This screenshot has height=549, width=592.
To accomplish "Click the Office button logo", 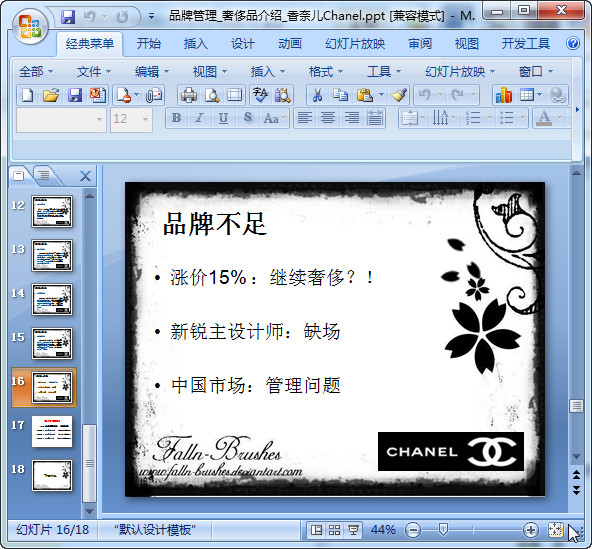I will coord(30,26).
